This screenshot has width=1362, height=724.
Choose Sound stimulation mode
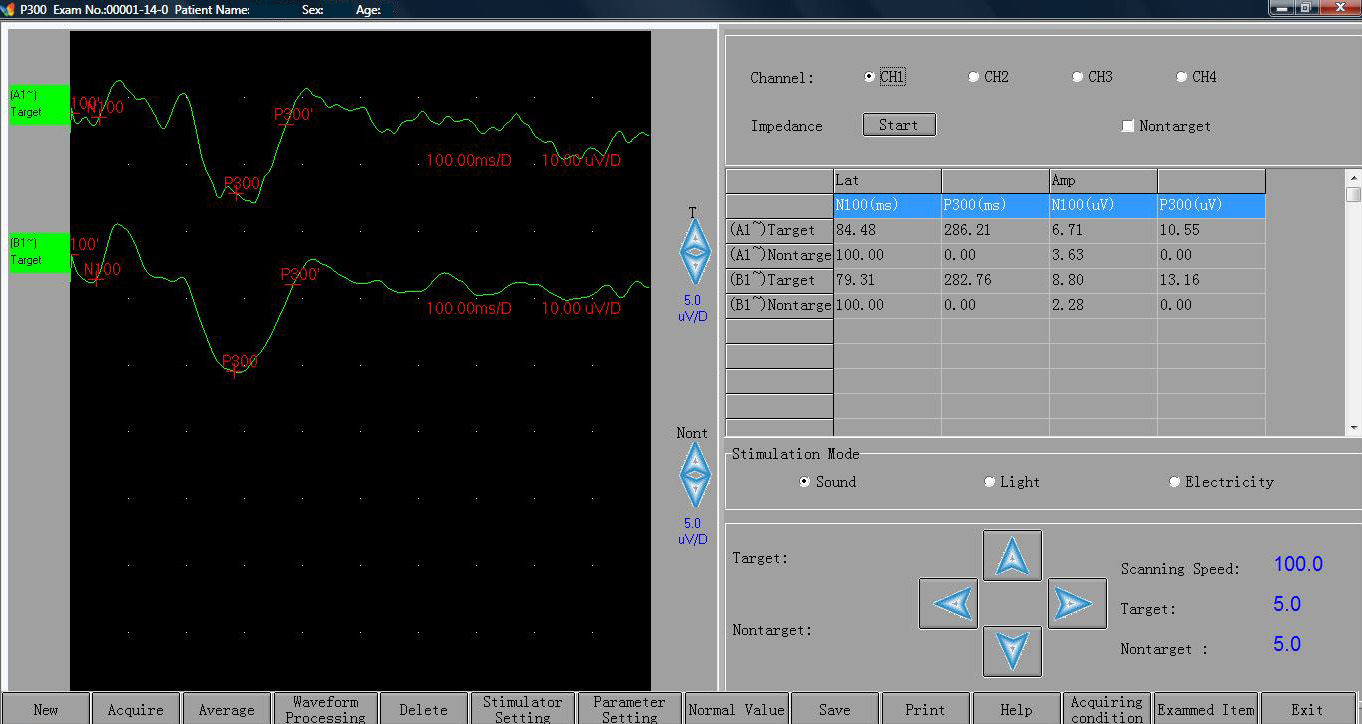805,482
